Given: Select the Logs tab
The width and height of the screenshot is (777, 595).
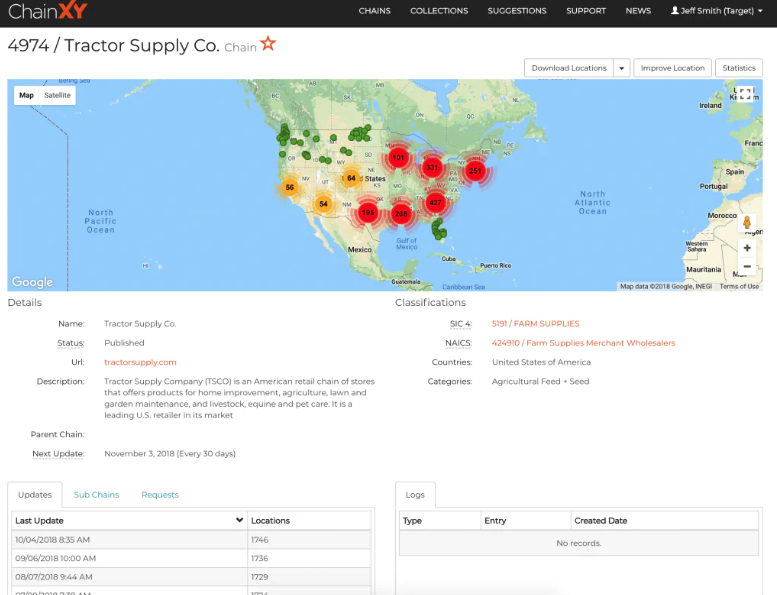Looking at the screenshot, I should pos(415,494).
